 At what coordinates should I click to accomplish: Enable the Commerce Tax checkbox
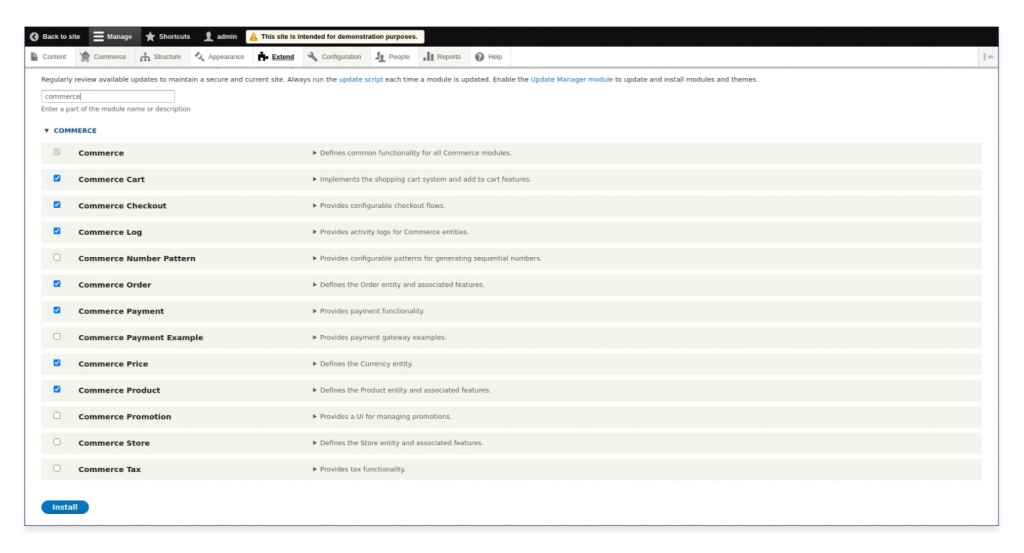pyautogui.click(x=57, y=468)
